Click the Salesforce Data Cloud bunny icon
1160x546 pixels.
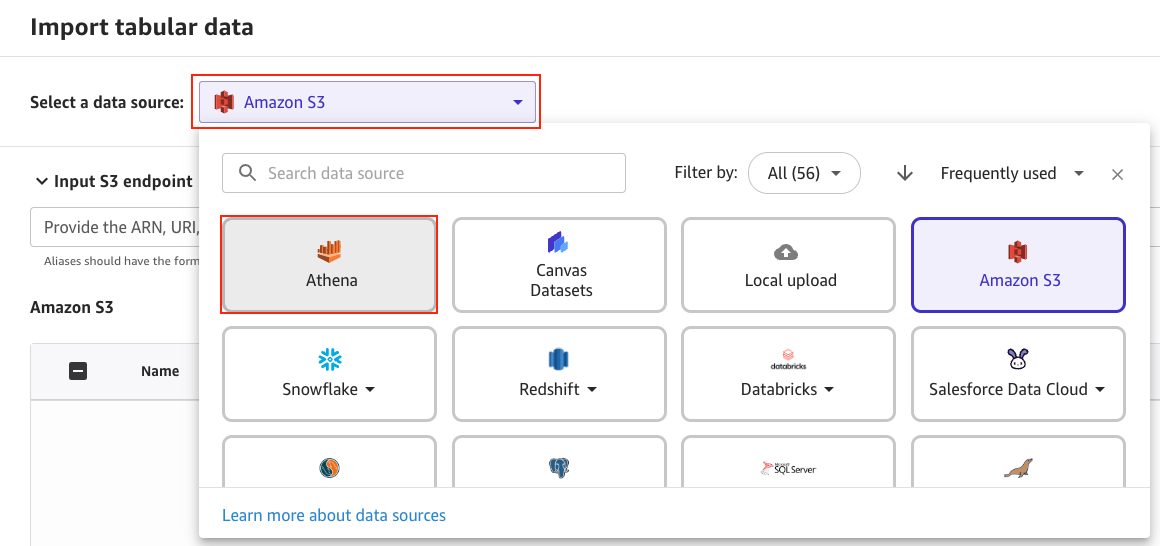(1017, 360)
